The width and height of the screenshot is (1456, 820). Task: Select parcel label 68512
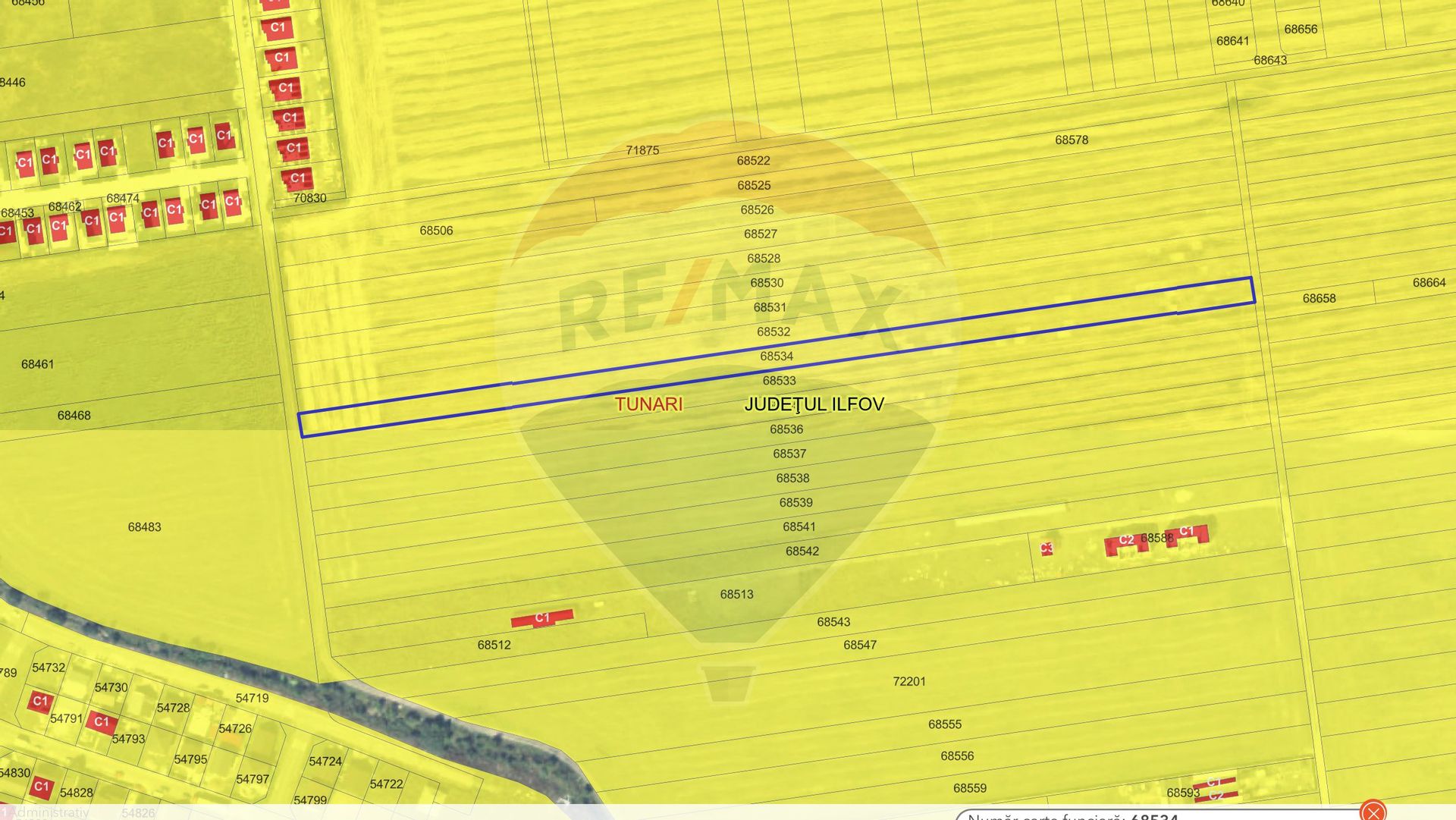point(494,645)
